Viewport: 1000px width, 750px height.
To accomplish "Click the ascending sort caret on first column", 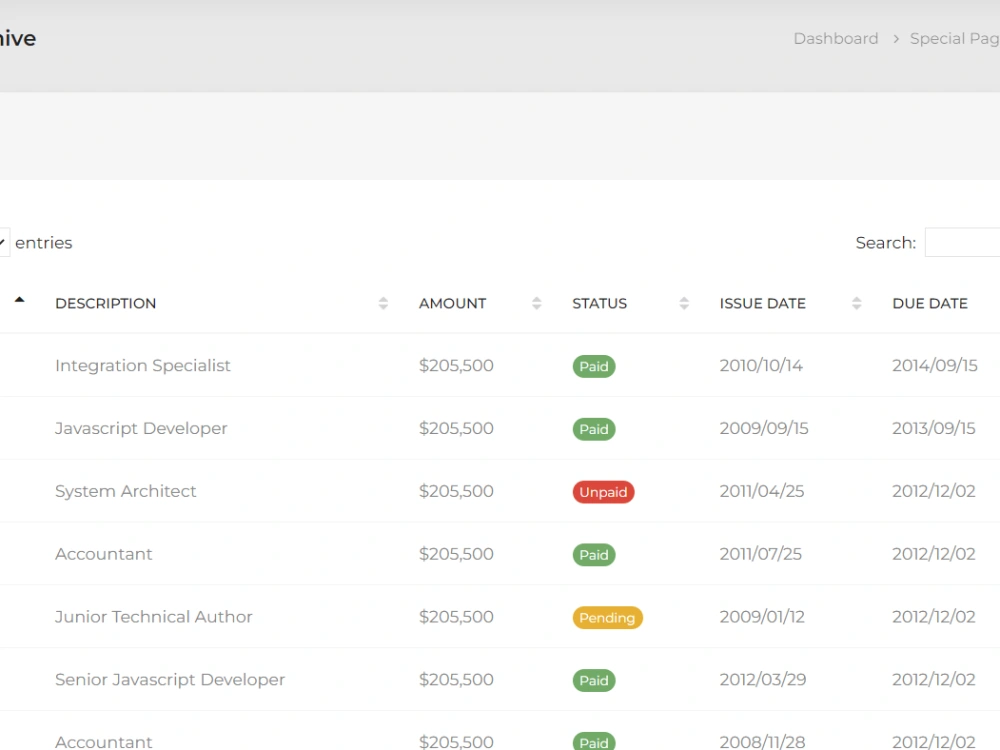I will [x=18, y=297].
